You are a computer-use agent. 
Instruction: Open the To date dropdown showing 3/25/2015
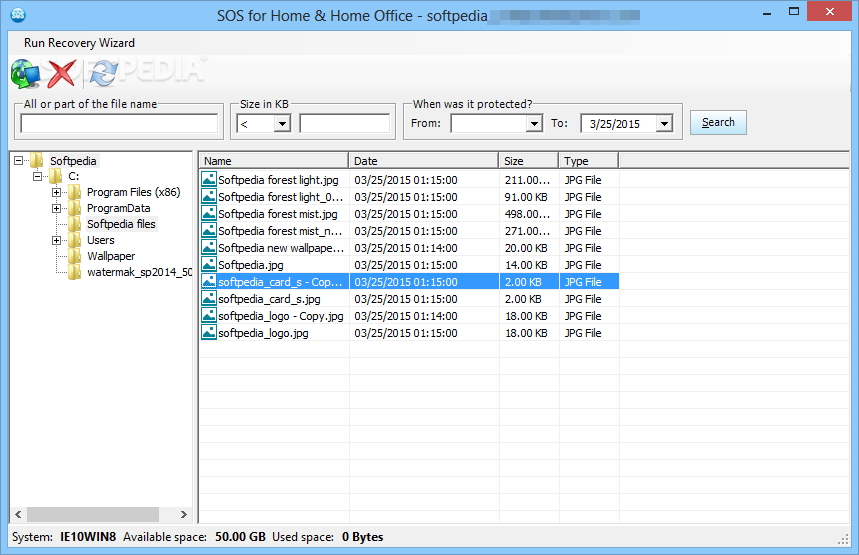[x=664, y=123]
